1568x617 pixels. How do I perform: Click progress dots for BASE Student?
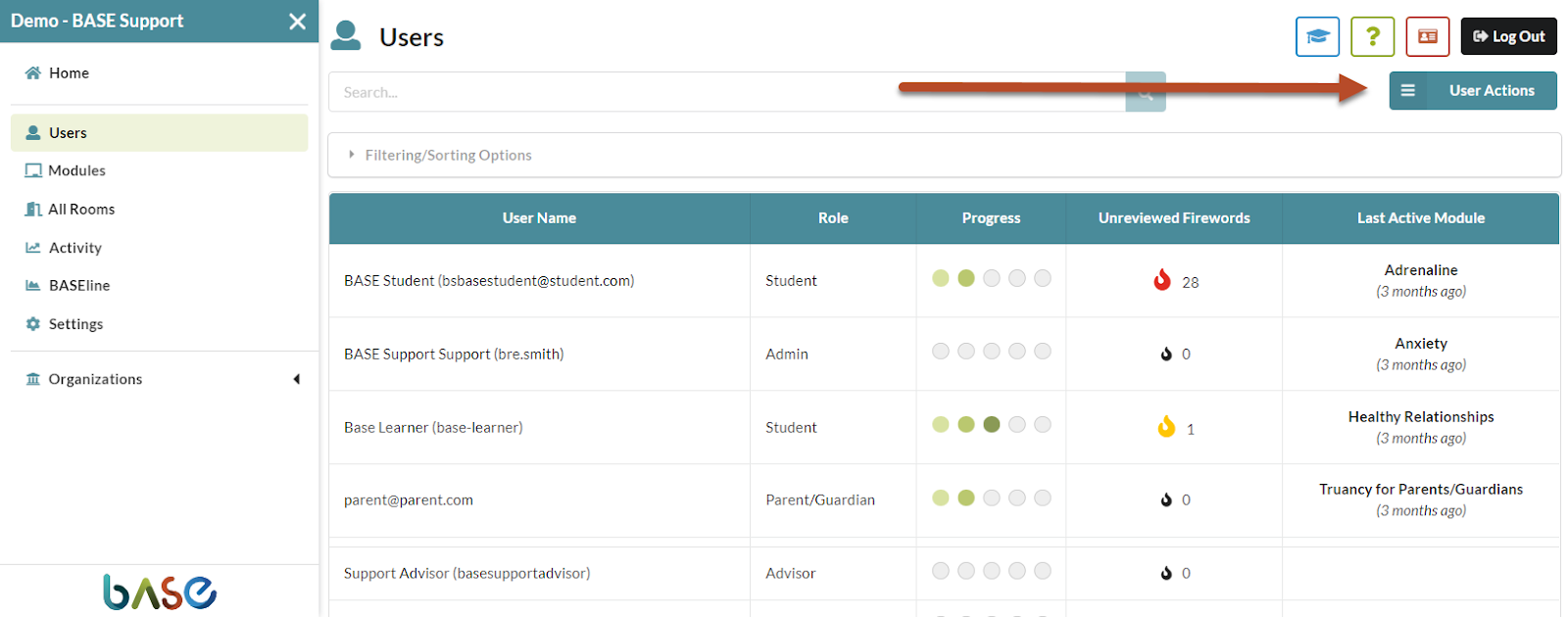pos(992,278)
